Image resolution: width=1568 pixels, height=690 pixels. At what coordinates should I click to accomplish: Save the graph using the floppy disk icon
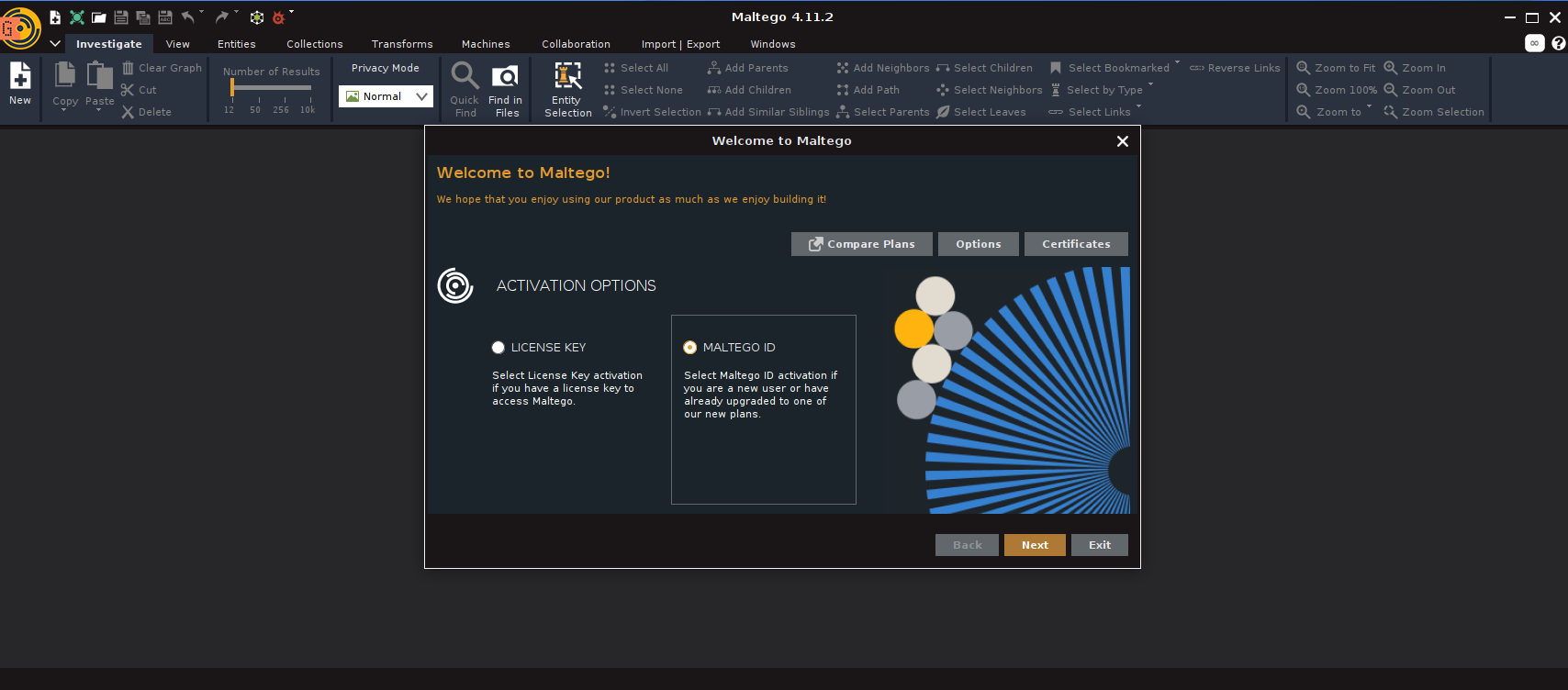click(x=121, y=17)
